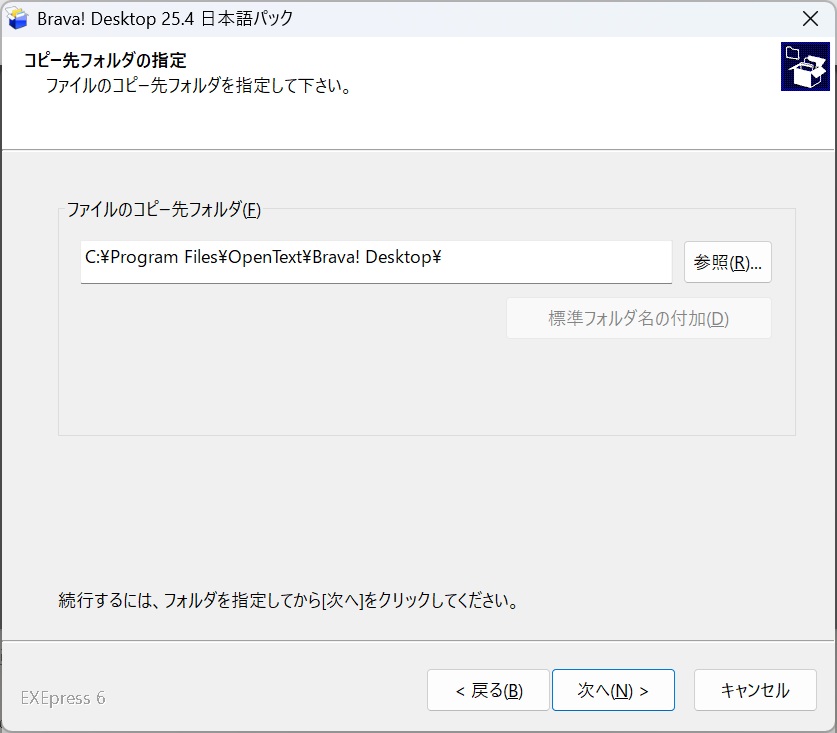The image size is (837, 733).
Task: Click the "C:" drive text in path
Action: [92, 258]
